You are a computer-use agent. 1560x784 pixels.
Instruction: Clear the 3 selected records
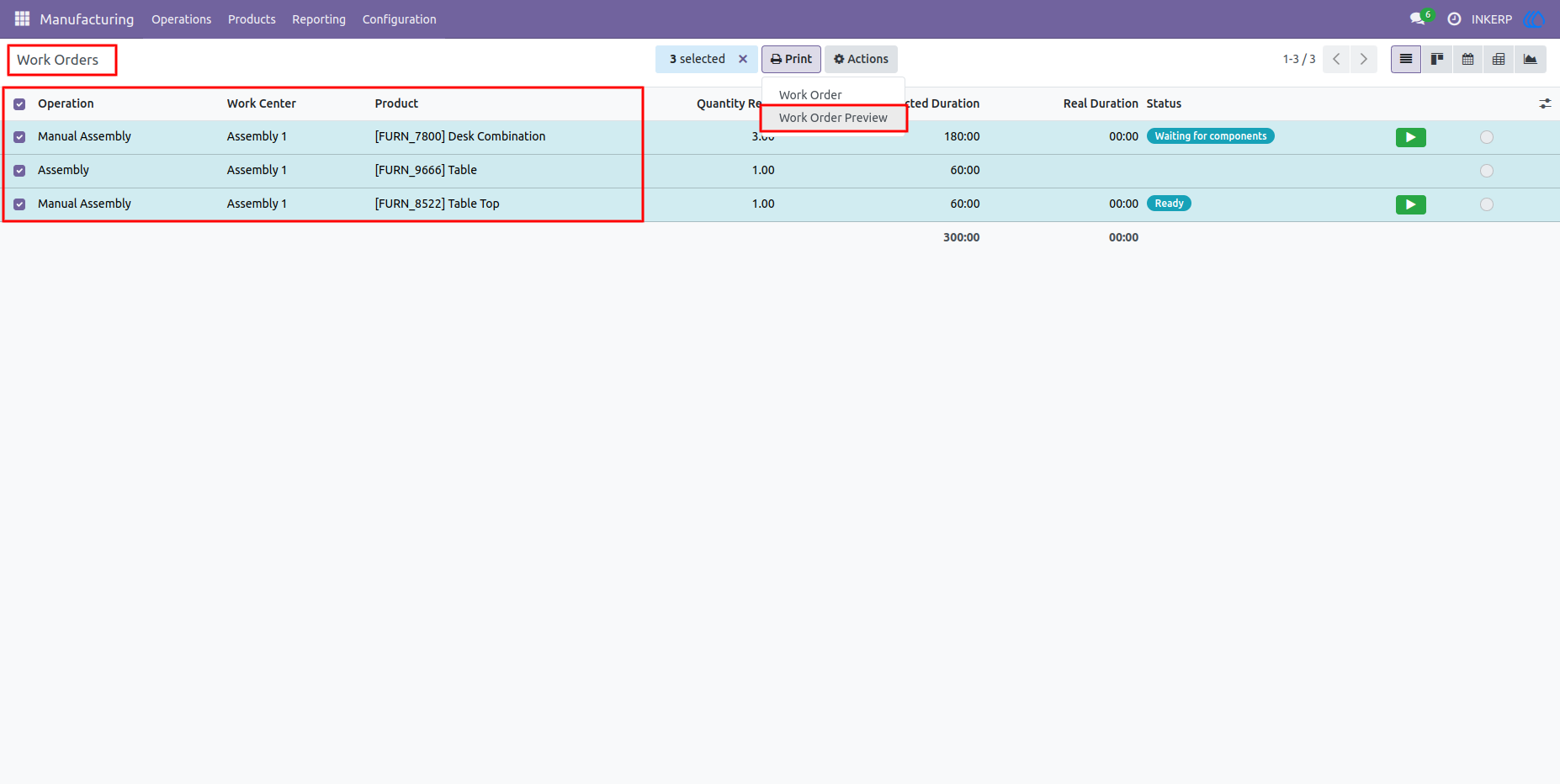[743, 59]
